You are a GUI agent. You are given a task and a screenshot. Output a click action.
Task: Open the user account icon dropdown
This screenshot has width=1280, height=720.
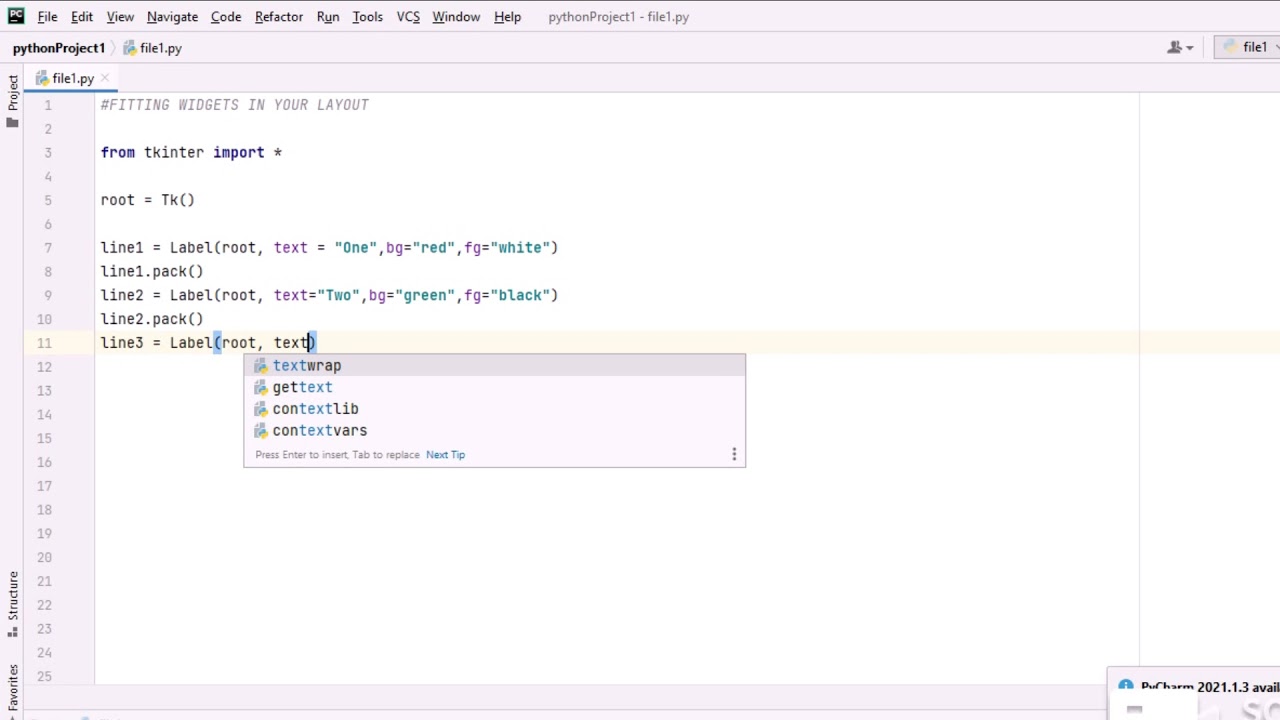pyautogui.click(x=1181, y=48)
